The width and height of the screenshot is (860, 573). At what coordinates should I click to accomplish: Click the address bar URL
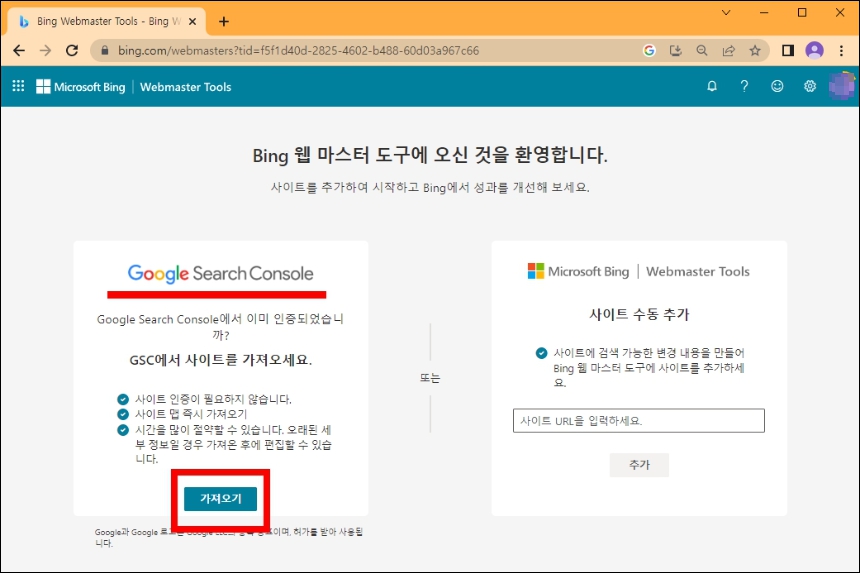click(x=298, y=50)
